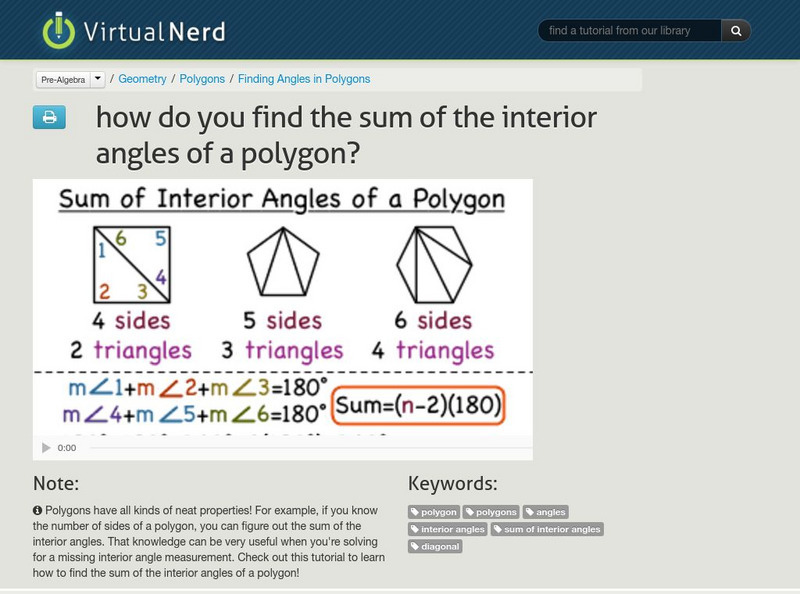This screenshot has height=594, width=800.
Task: Open the Geometry breadcrumb link
Action: click(142, 78)
